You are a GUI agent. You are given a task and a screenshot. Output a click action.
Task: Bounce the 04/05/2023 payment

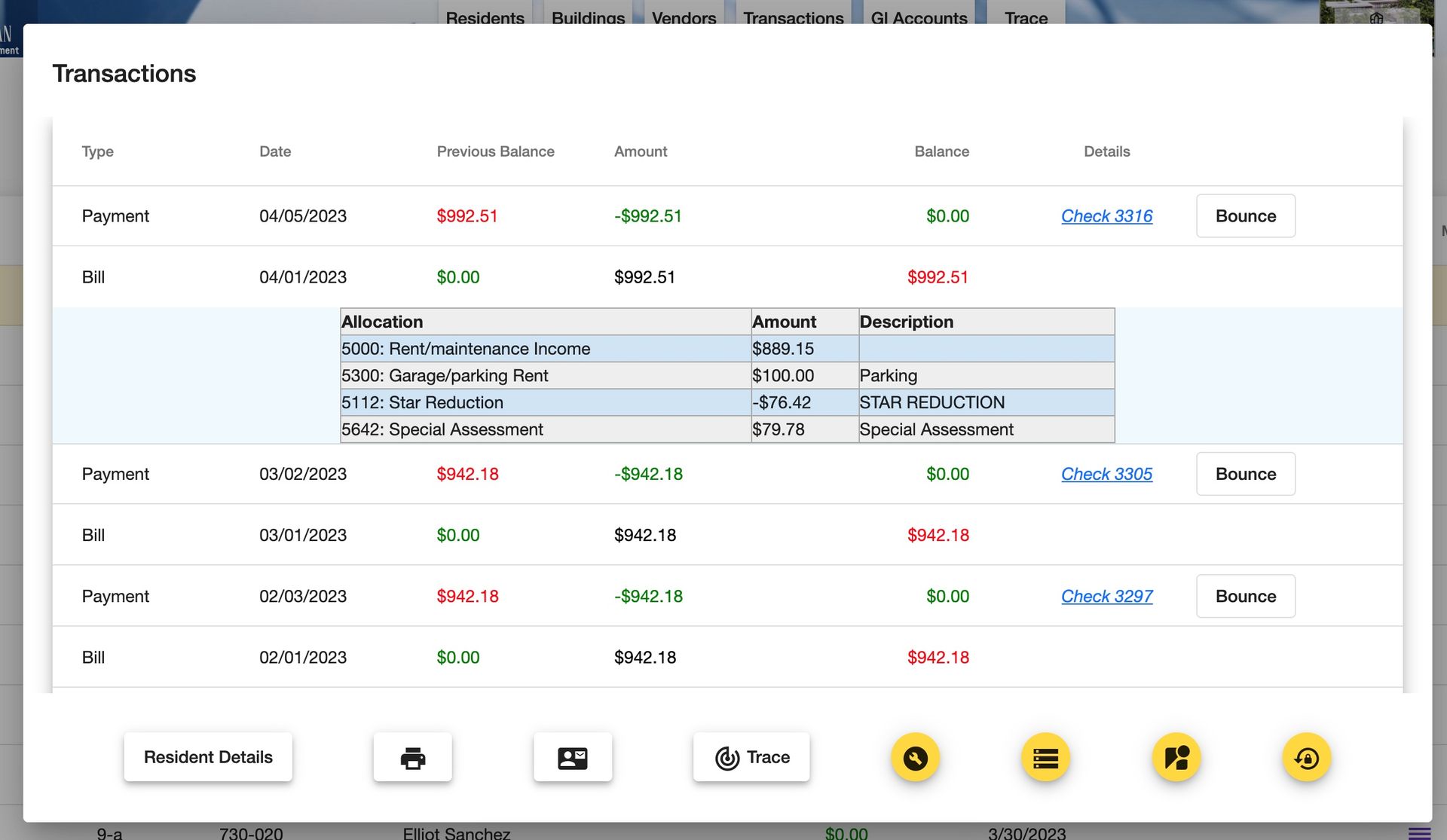pyautogui.click(x=1245, y=216)
